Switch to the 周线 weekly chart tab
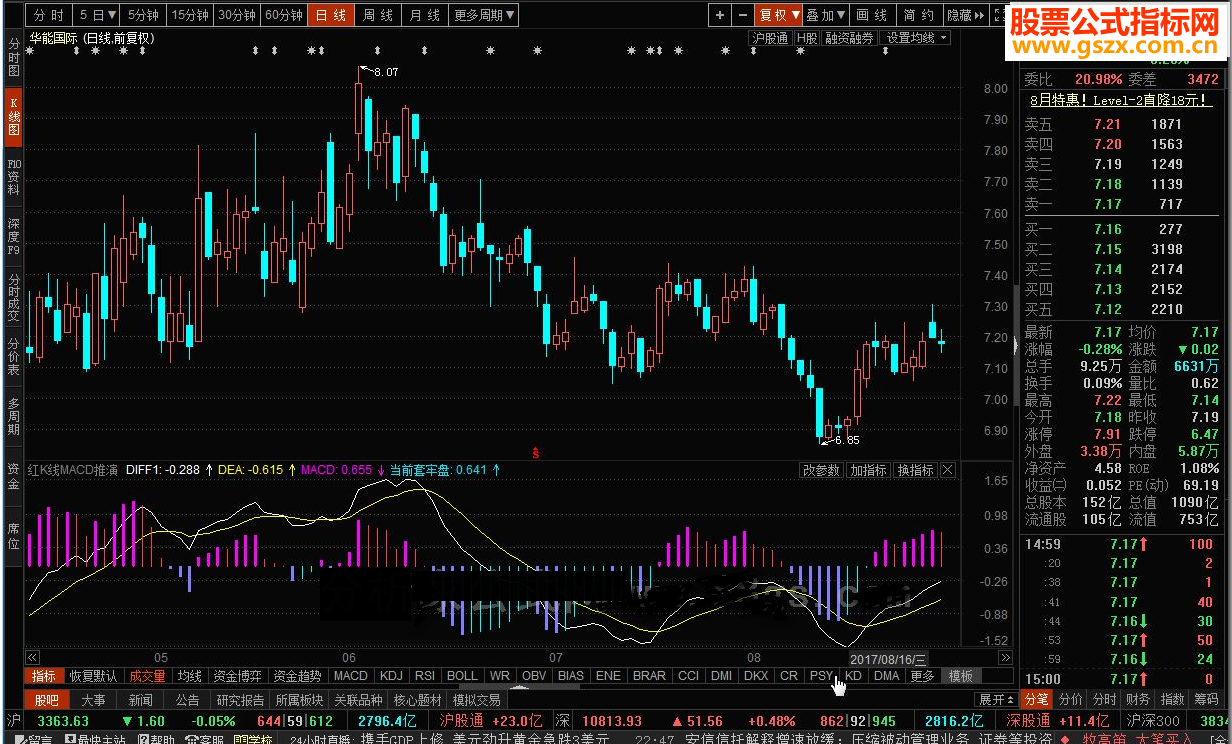This screenshot has width=1232, height=744. [379, 14]
